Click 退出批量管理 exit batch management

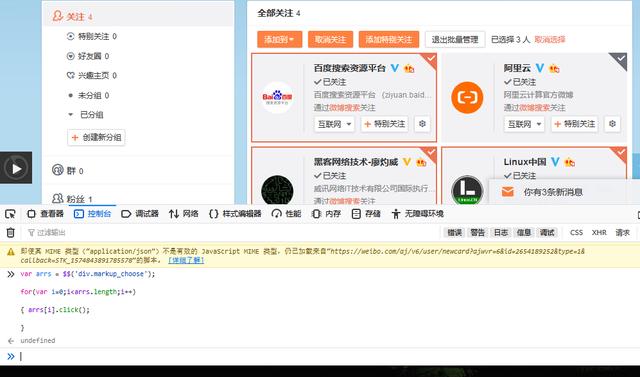tap(455, 40)
